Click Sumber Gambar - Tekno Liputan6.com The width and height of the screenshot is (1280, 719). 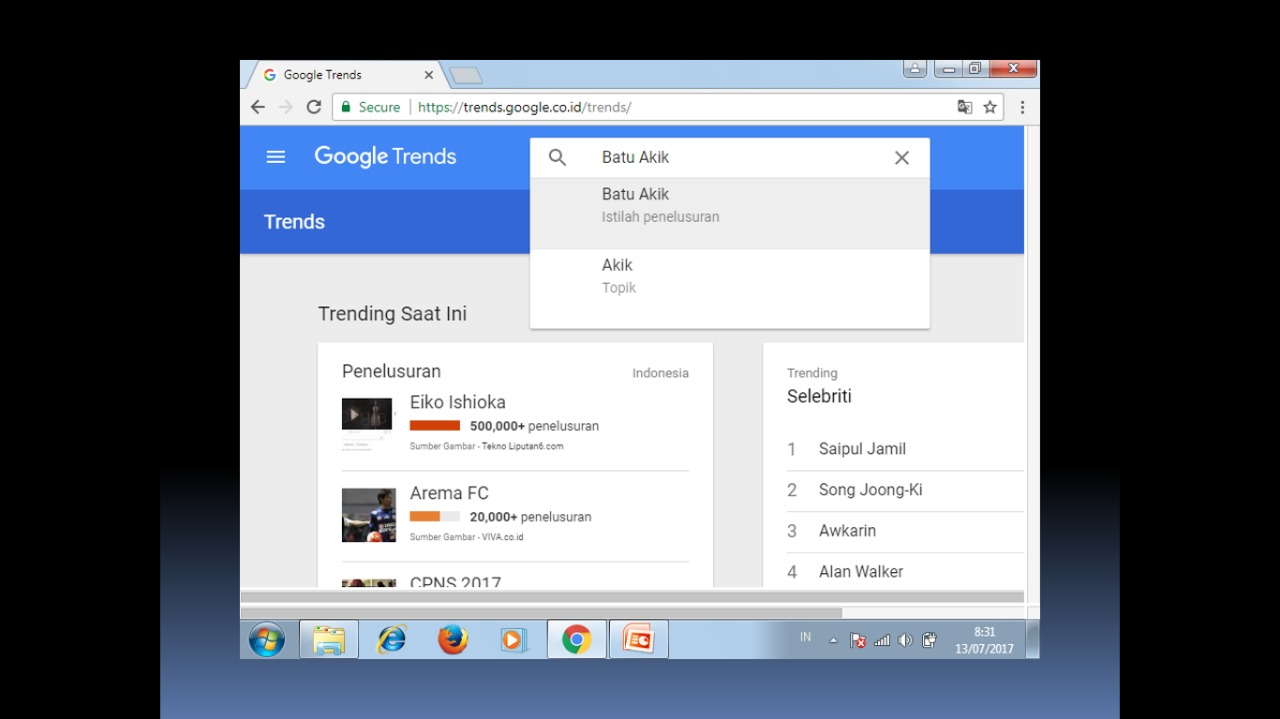point(486,446)
